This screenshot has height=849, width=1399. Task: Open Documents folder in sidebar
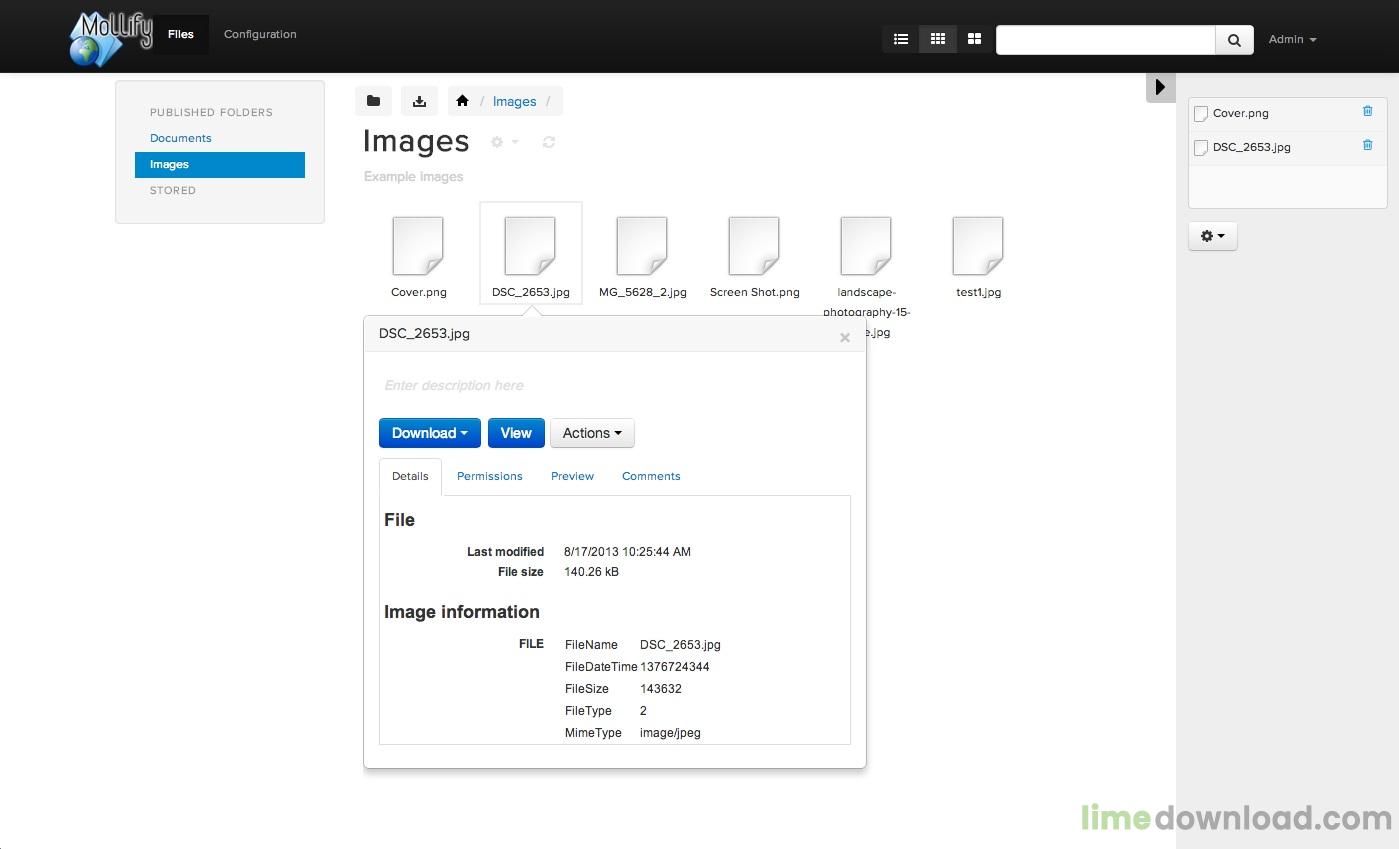(x=181, y=138)
